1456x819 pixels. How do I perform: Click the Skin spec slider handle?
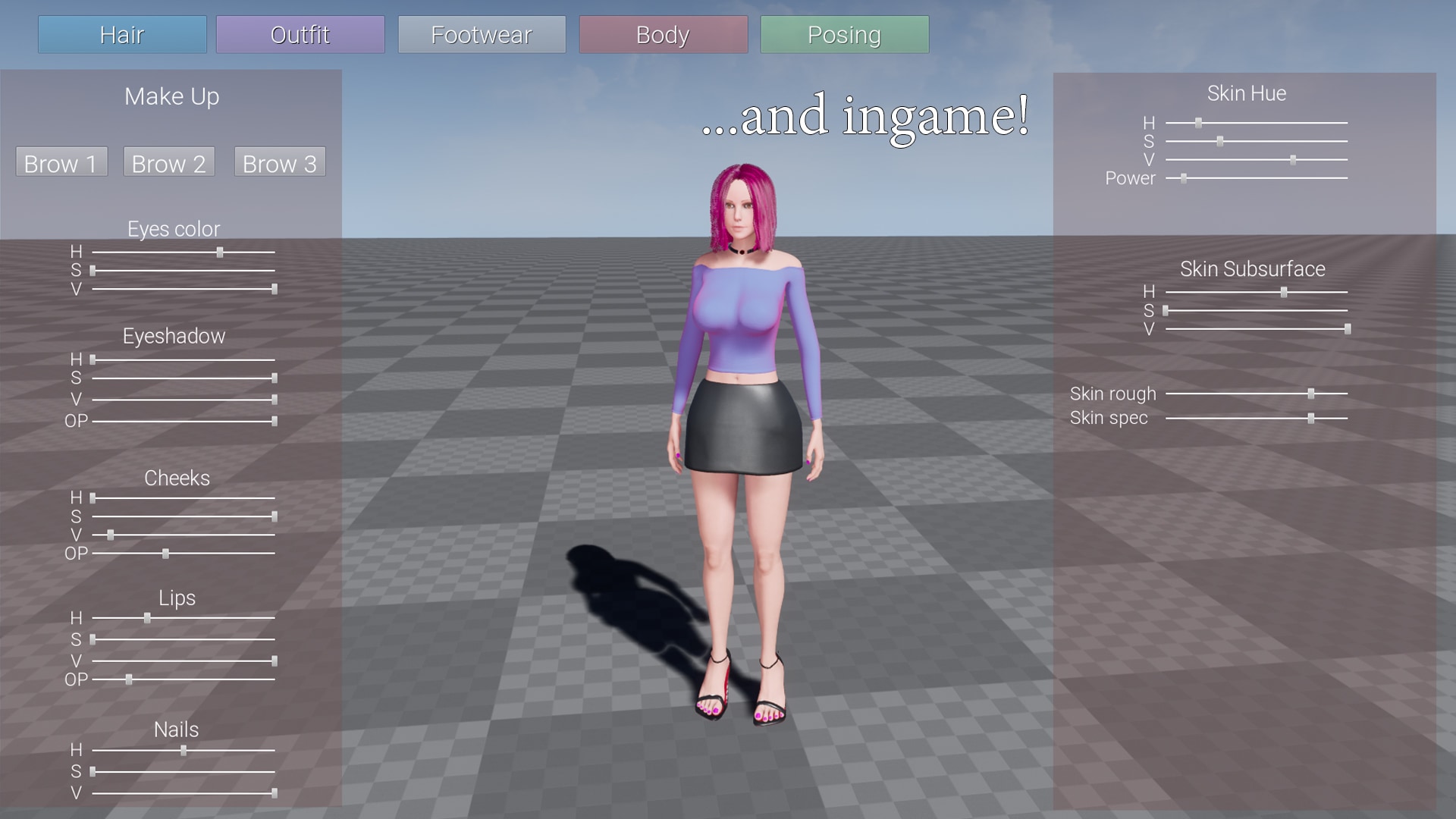click(x=1311, y=418)
